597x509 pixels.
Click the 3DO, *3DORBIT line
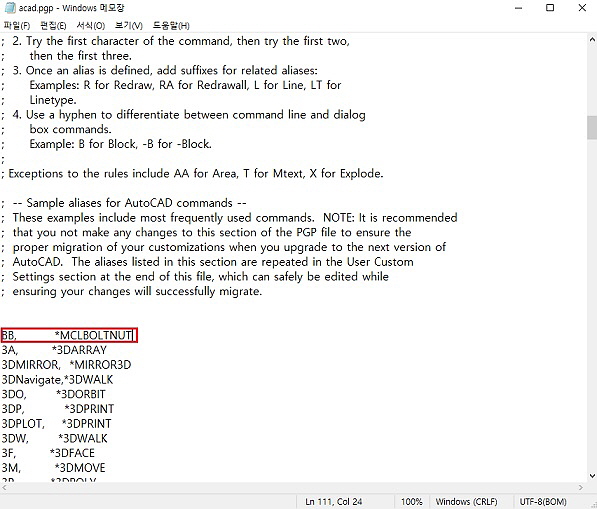point(53,394)
